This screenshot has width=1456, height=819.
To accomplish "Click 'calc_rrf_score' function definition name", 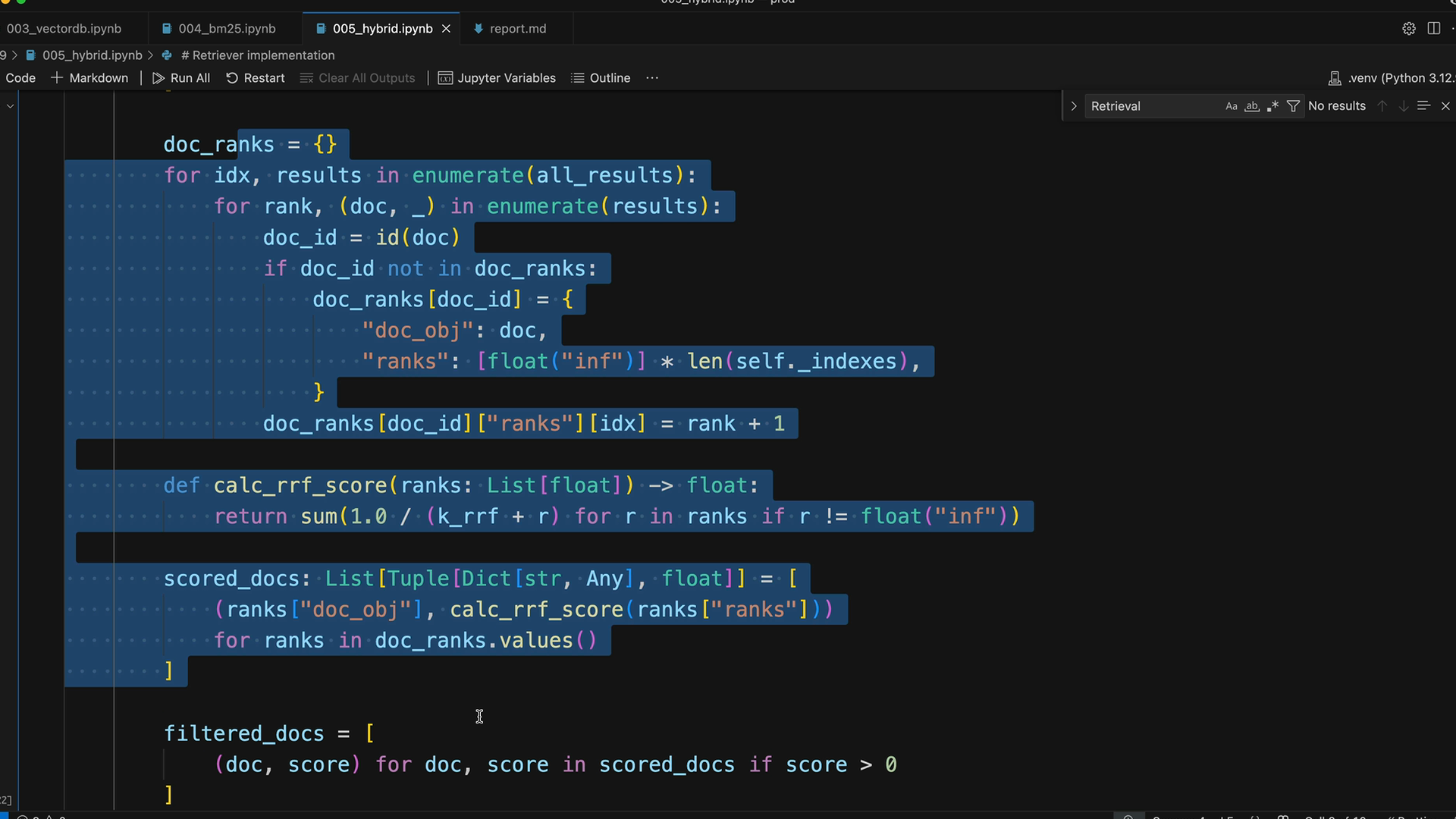I will click(x=300, y=485).
